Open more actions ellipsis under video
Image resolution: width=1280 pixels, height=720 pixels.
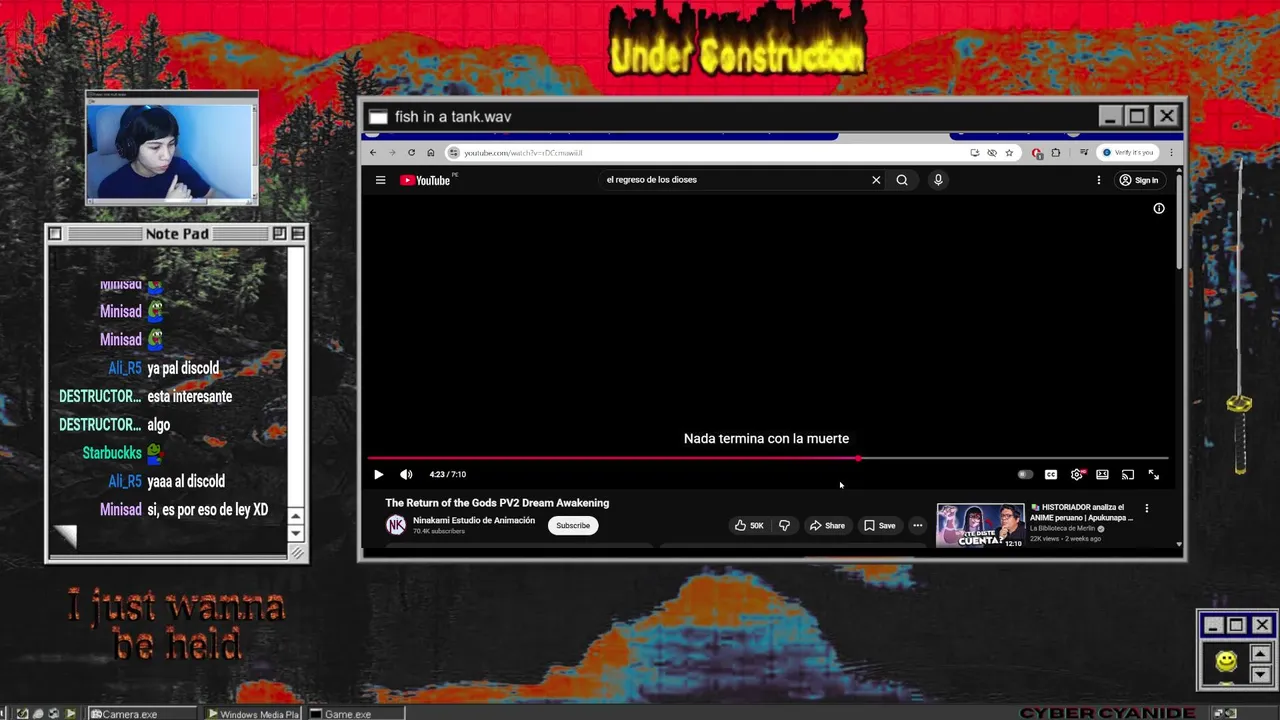pos(917,525)
